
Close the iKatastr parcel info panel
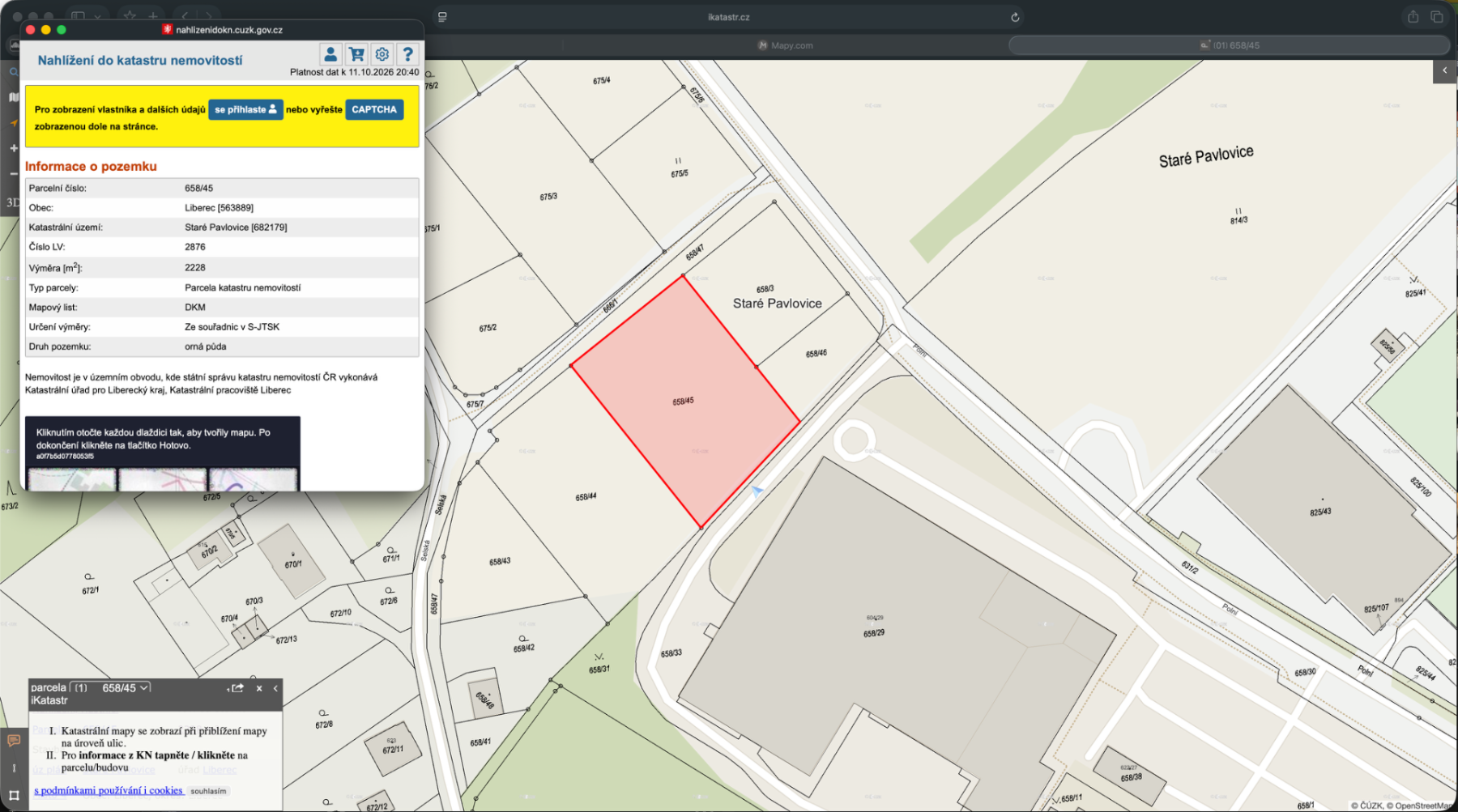(259, 688)
